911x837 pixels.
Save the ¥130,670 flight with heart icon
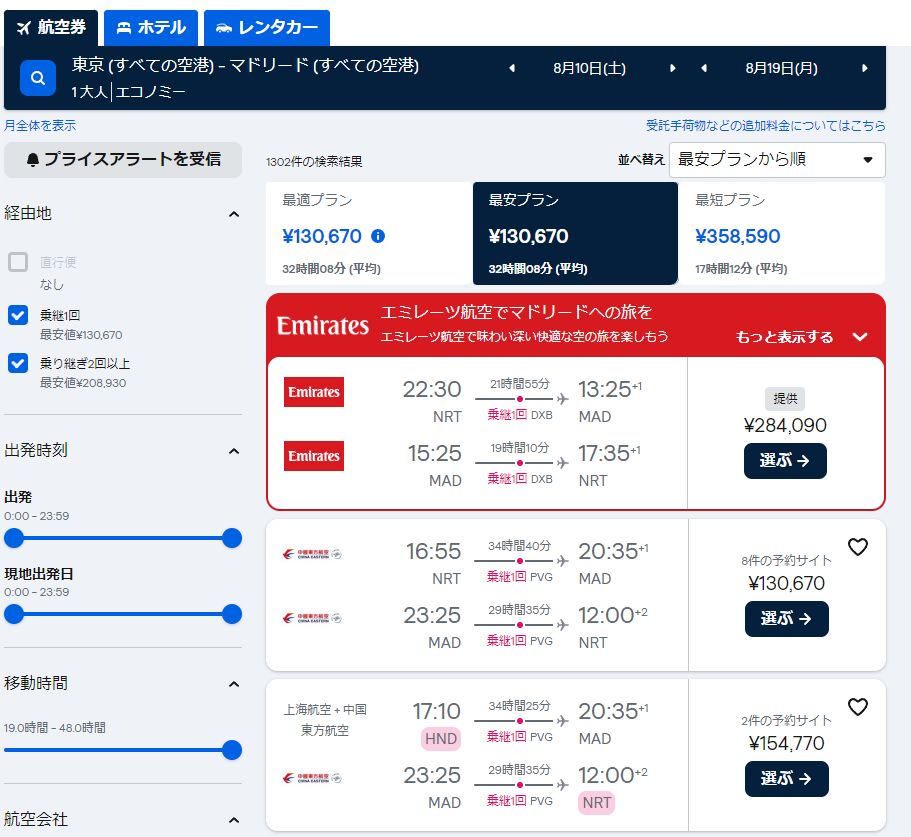point(858,547)
